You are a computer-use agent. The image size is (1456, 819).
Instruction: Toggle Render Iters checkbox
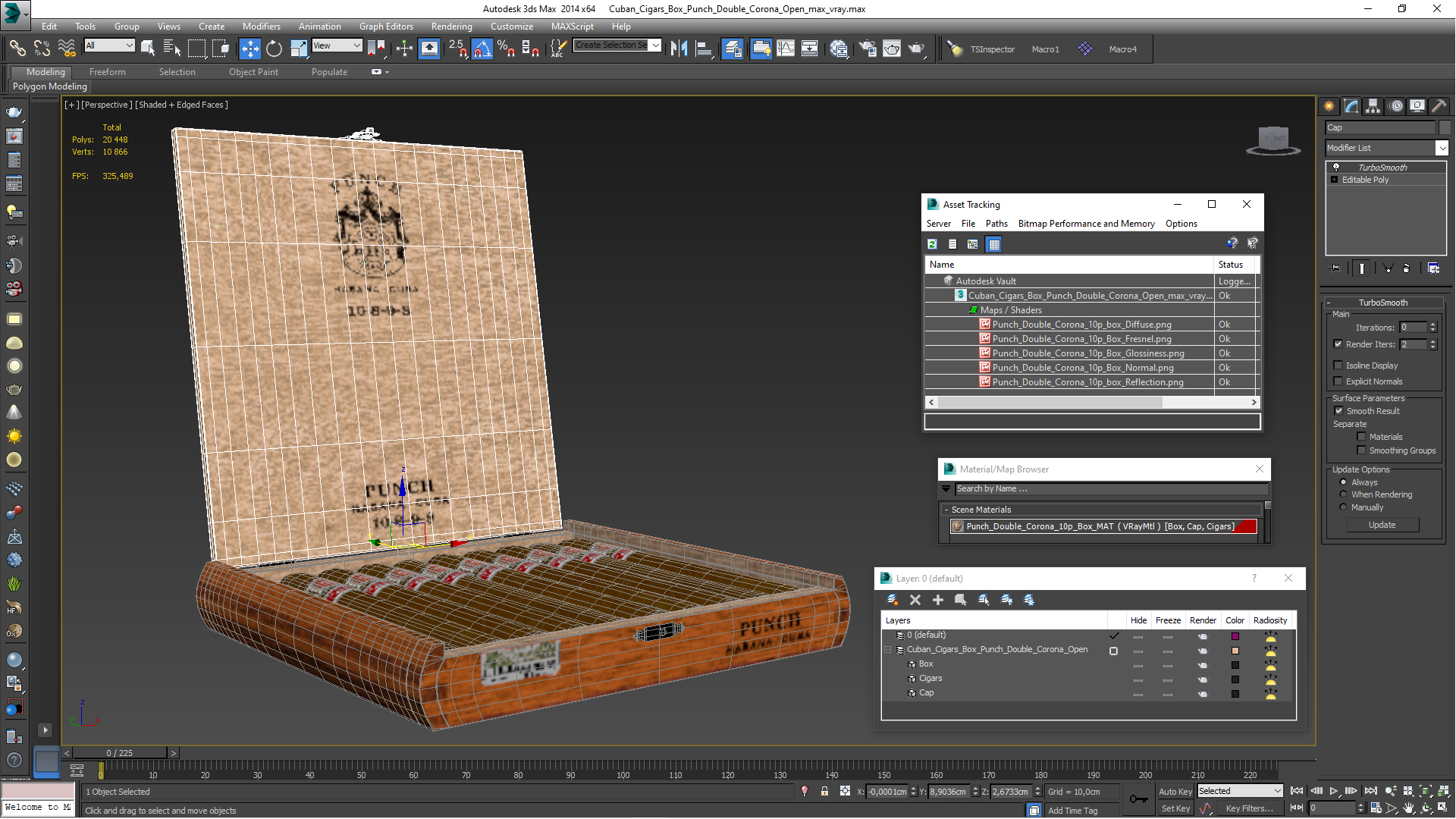1338,344
